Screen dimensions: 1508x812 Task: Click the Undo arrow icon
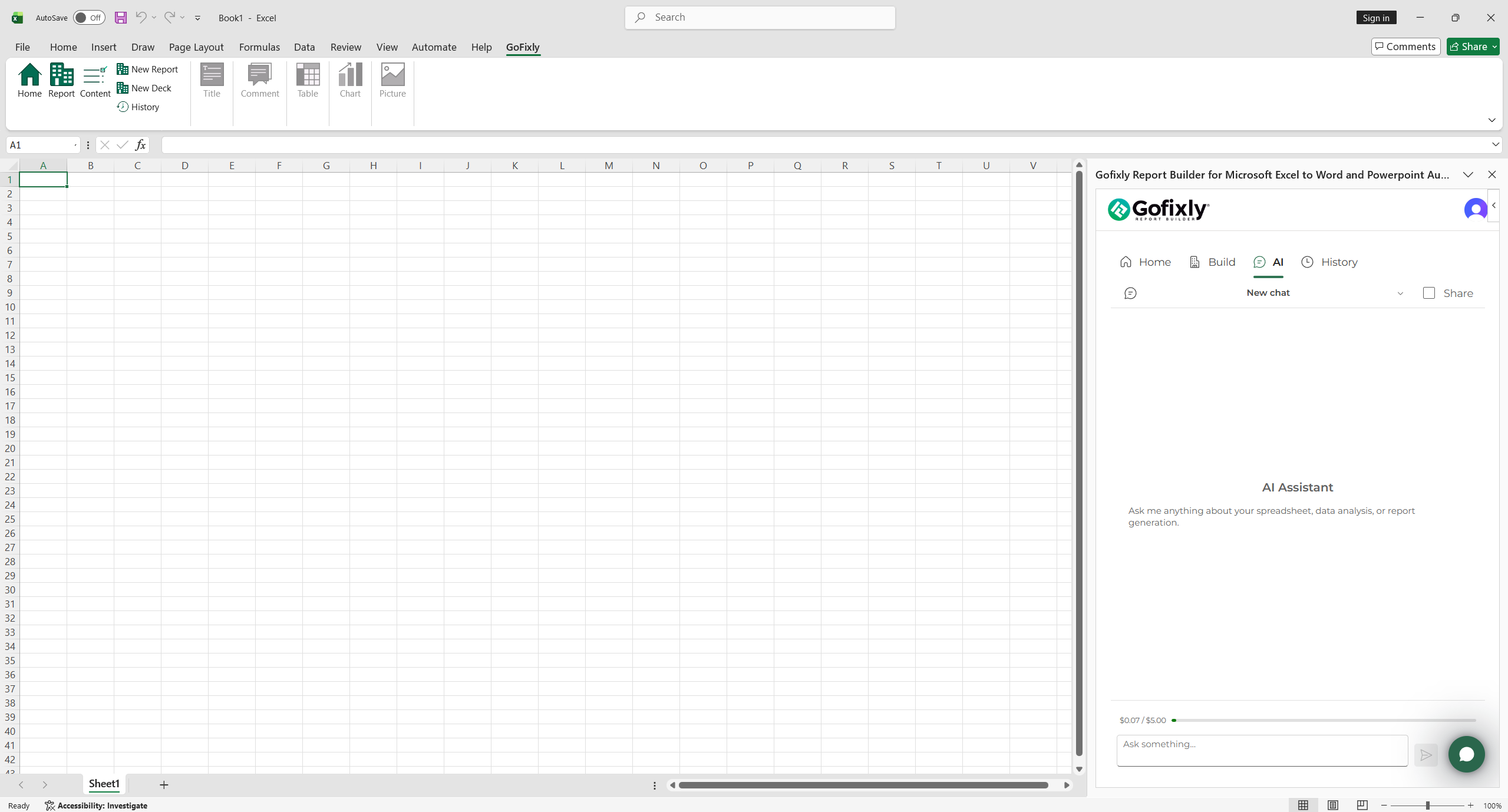140,17
